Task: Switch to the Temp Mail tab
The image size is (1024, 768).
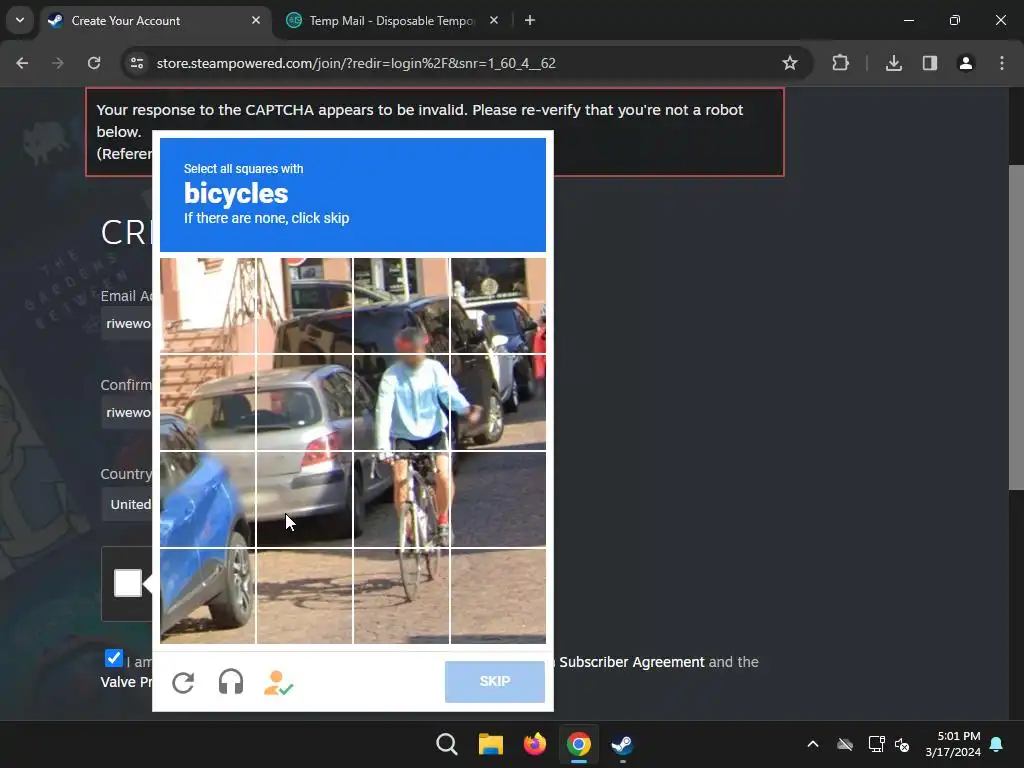Action: (392, 21)
